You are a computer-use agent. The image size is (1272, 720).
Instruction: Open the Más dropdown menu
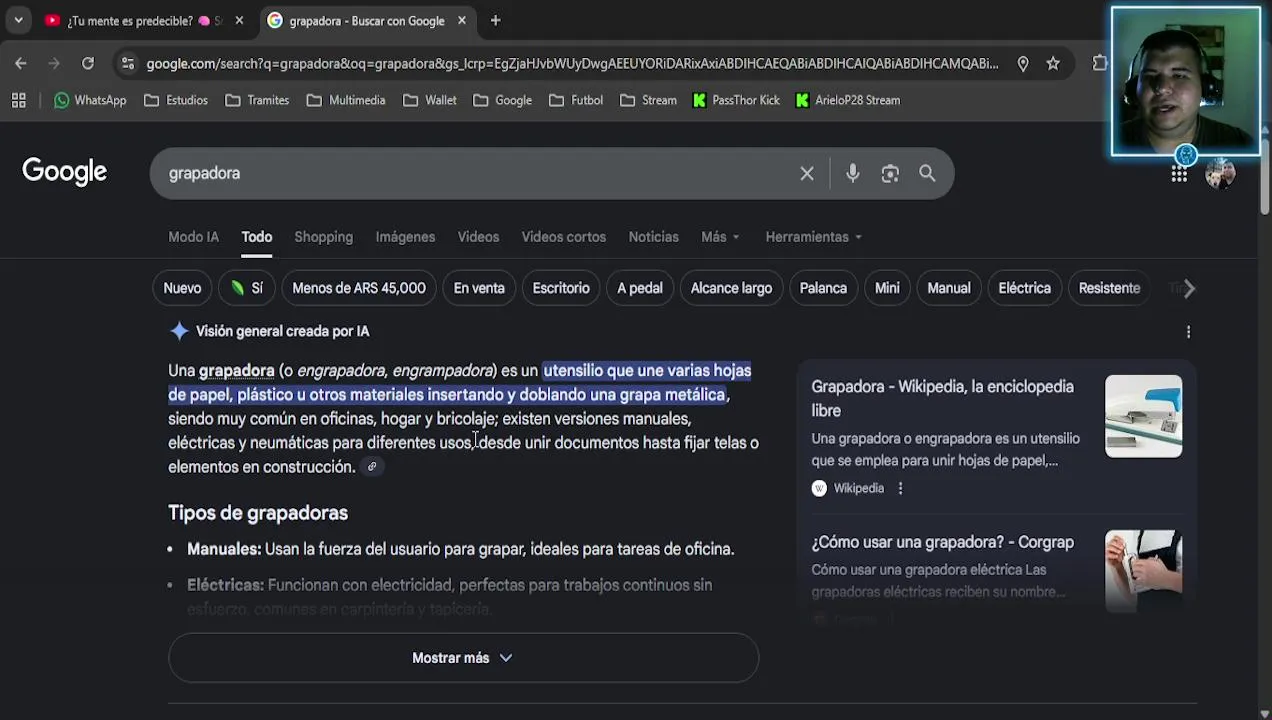click(720, 237)
